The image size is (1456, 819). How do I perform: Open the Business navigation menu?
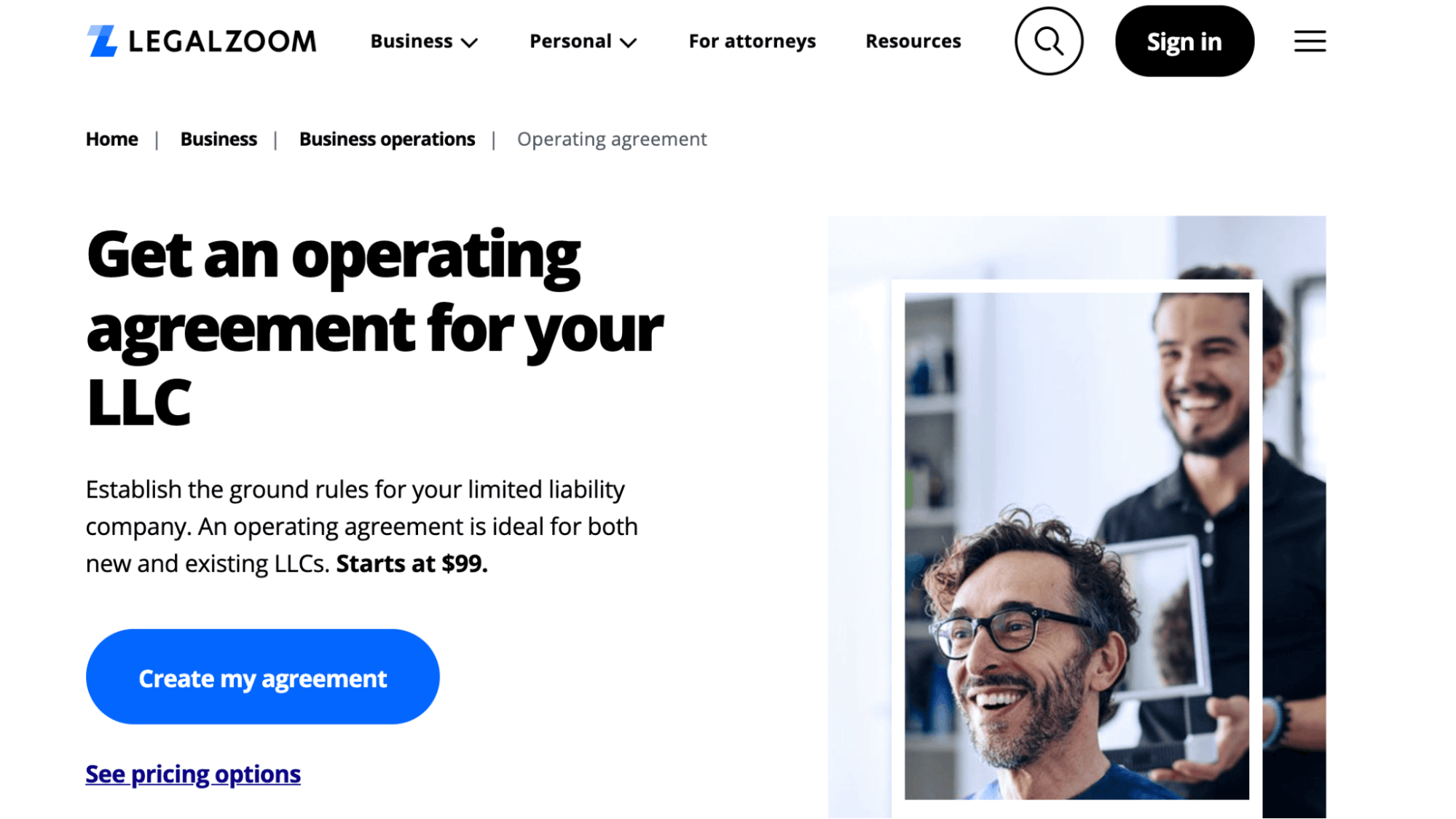pos(424,41)
